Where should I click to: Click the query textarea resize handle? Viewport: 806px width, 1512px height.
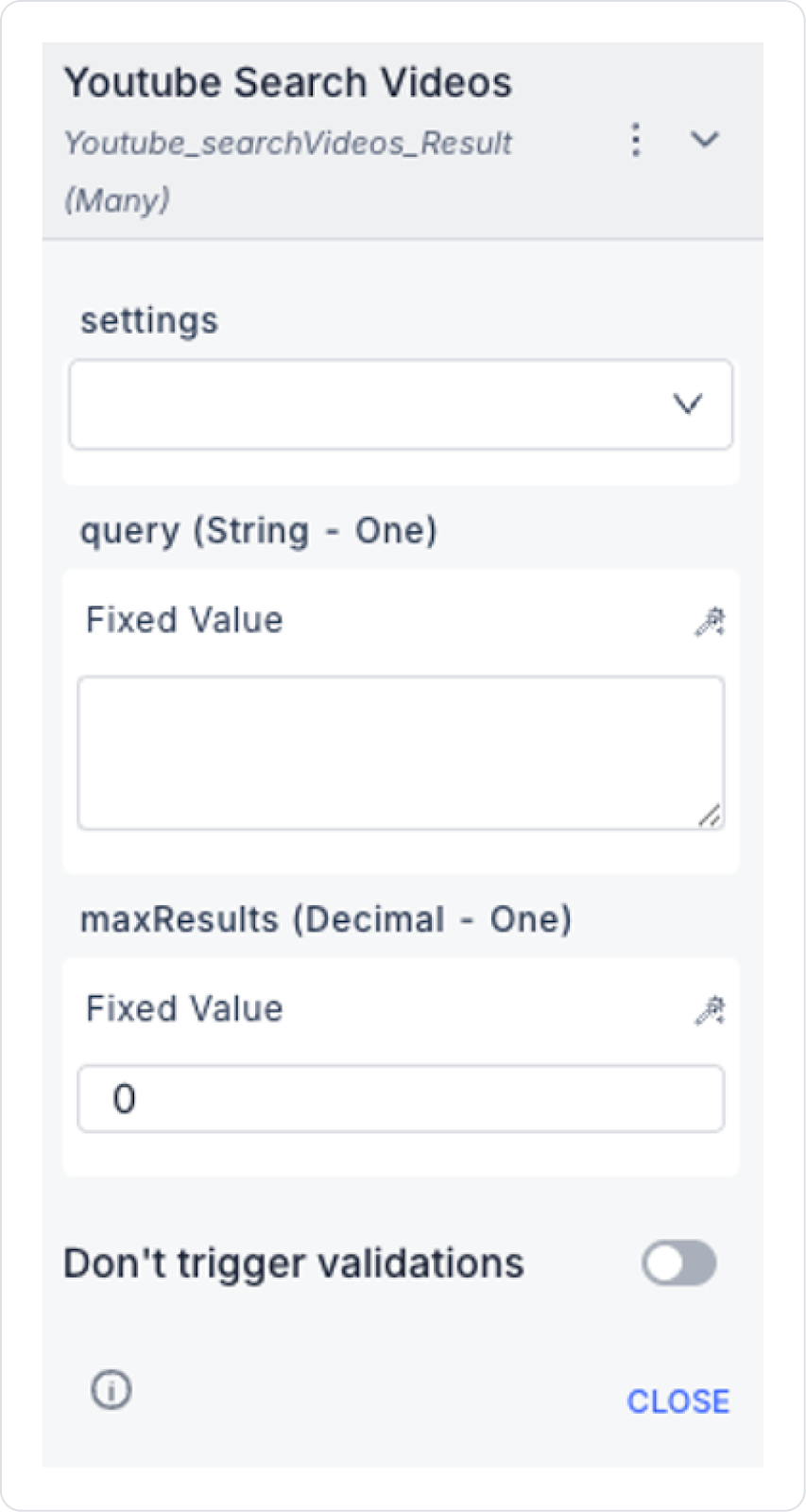710,816
